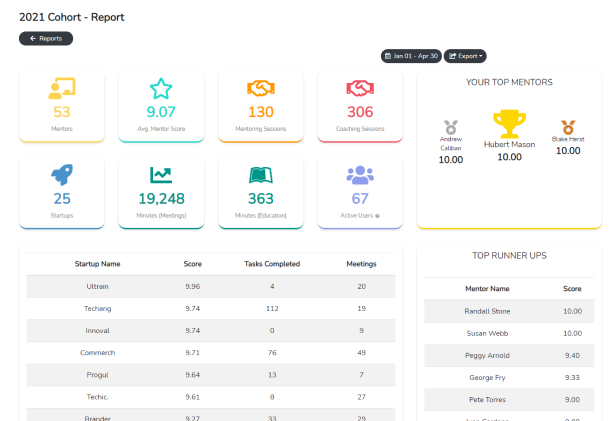This screenshot has width=613, height=421.
Task: Select the Ultrain startup row
Action: click(211, 287)
